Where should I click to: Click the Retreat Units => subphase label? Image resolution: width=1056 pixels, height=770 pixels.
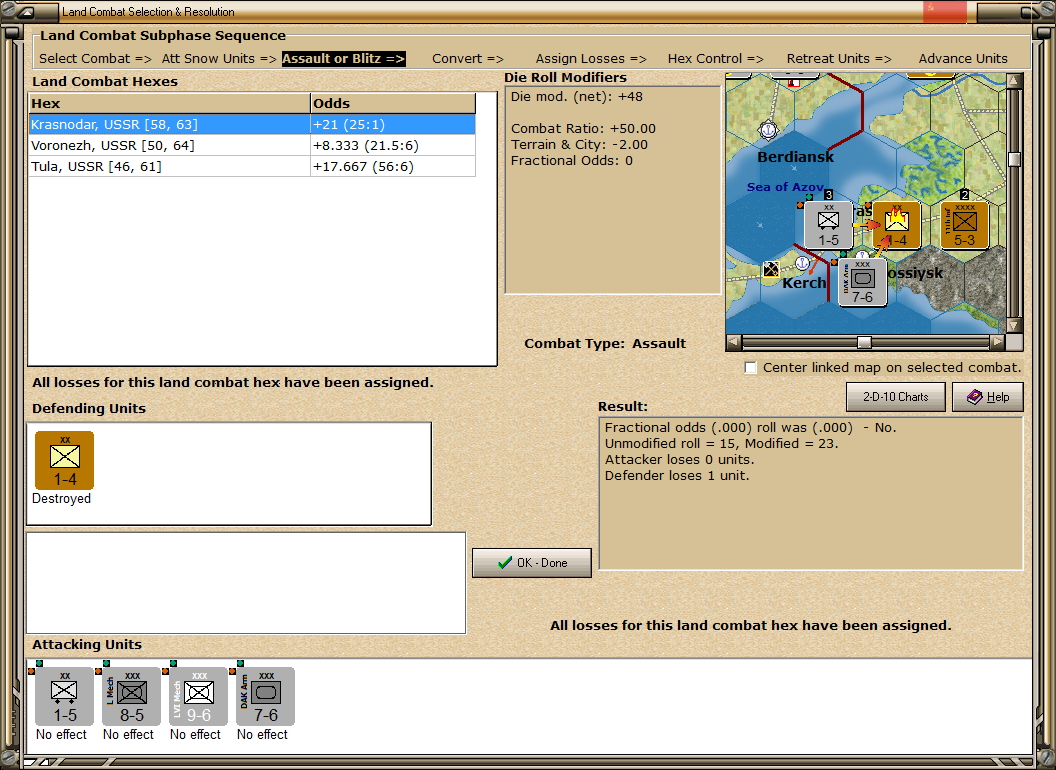[x=838, y=59]
